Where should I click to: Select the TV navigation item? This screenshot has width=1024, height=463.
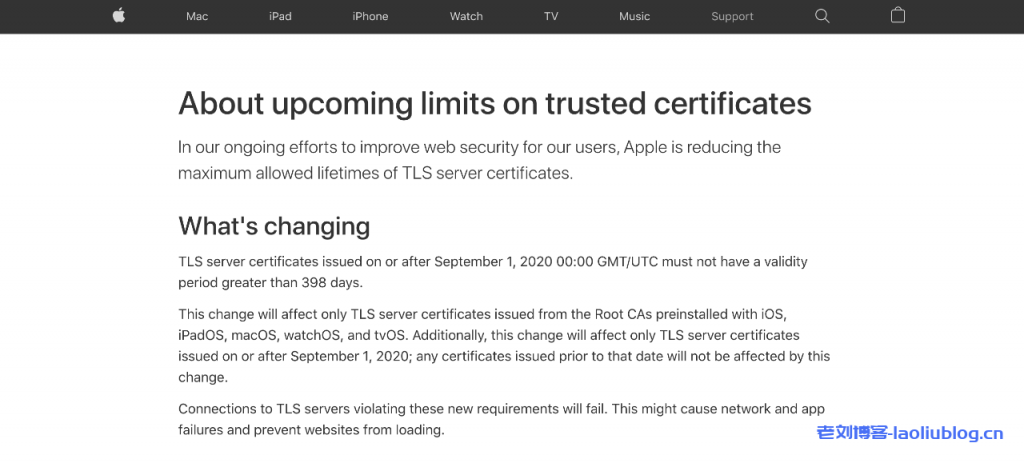(x=551, y=17)
